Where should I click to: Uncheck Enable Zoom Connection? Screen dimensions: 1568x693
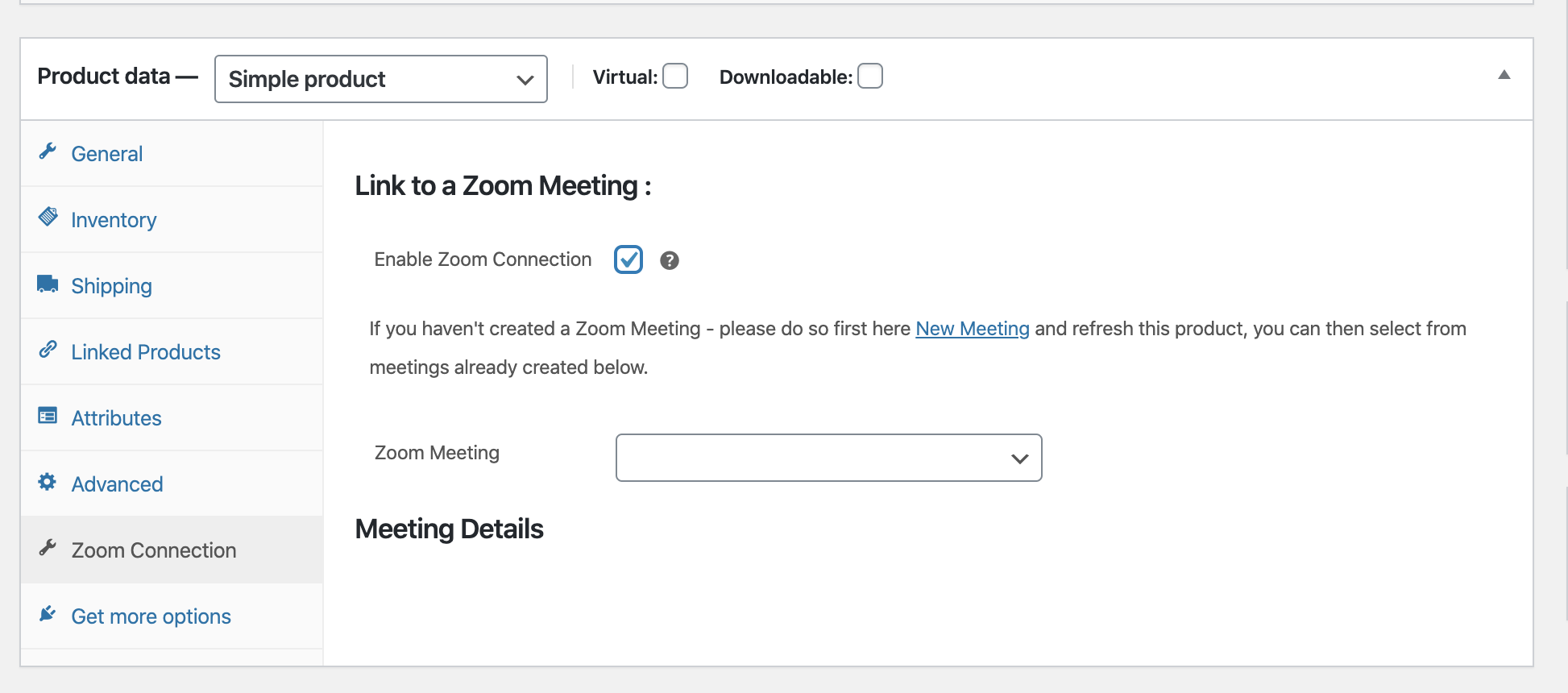(628, 259)
